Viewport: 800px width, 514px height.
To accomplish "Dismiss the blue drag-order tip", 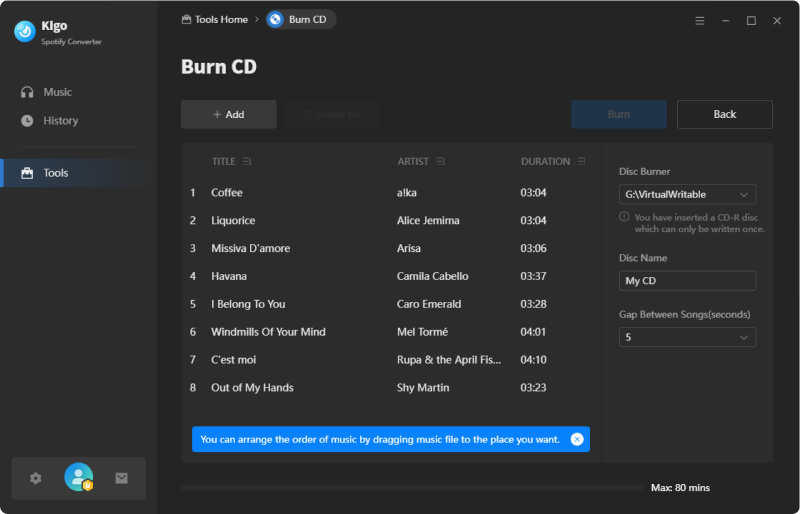I will click(x=577, y=439).
